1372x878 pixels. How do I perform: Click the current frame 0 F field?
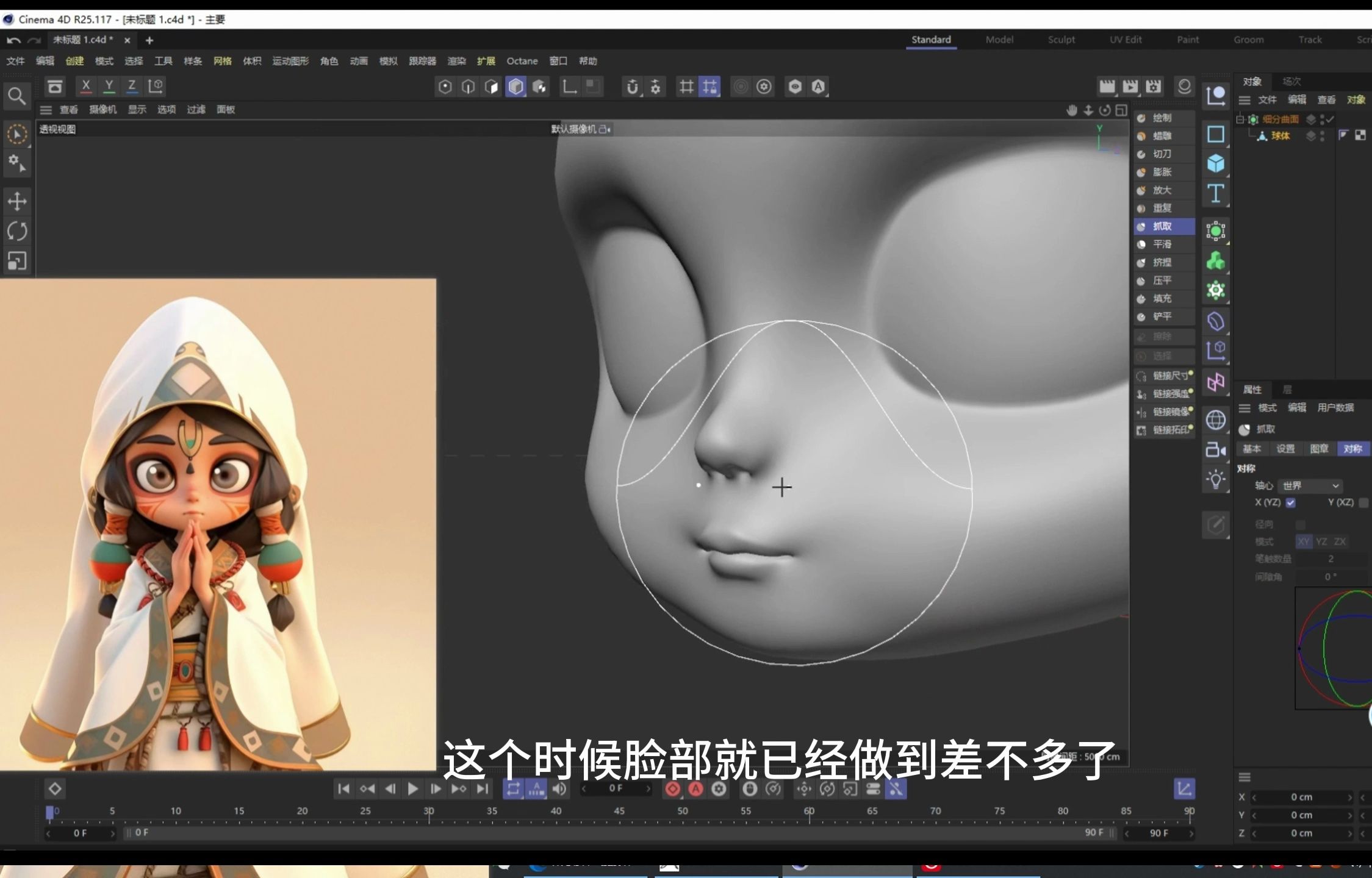(x=616, y=789)
